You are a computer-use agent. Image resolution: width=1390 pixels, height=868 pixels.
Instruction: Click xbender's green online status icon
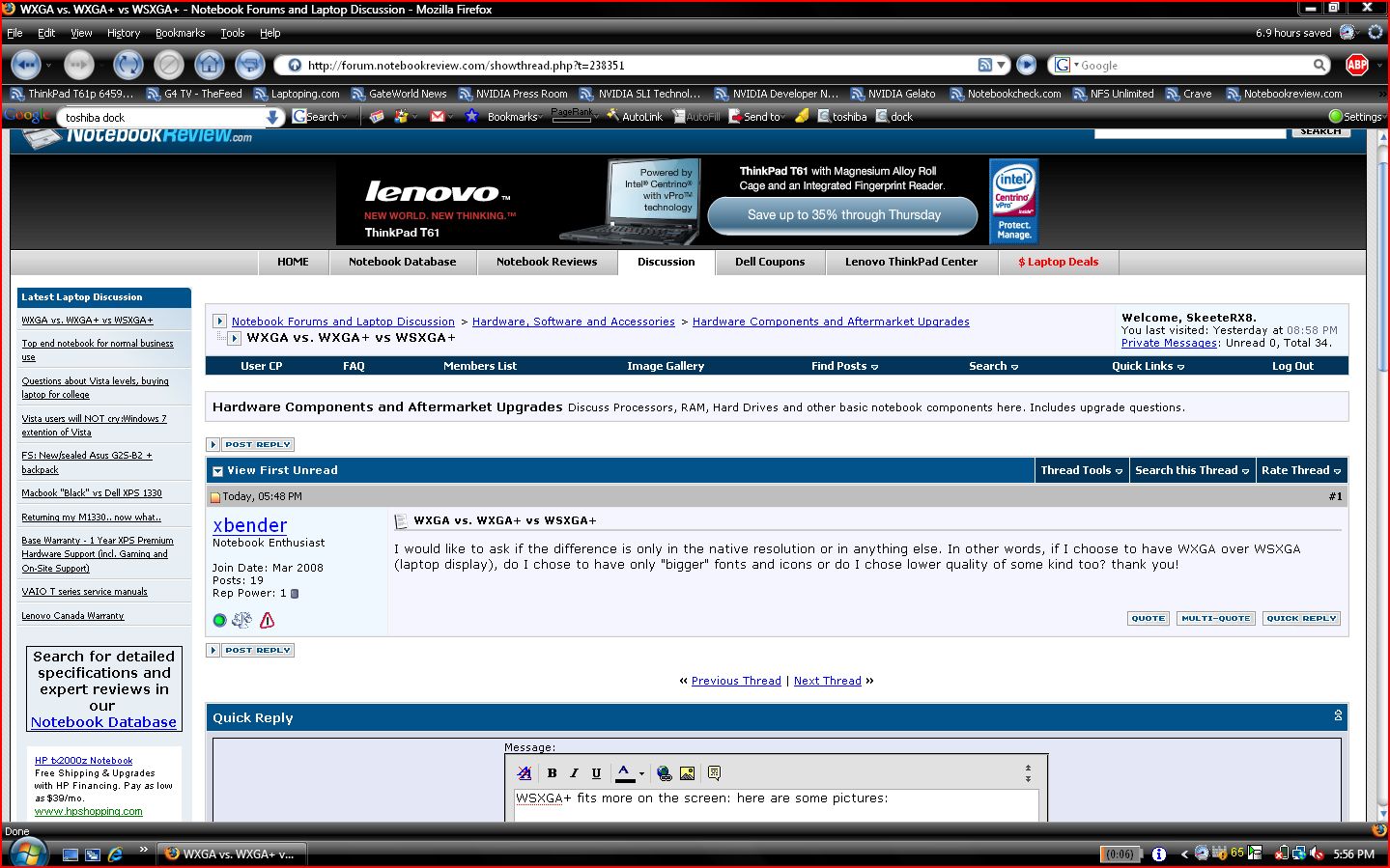[219, 620]
